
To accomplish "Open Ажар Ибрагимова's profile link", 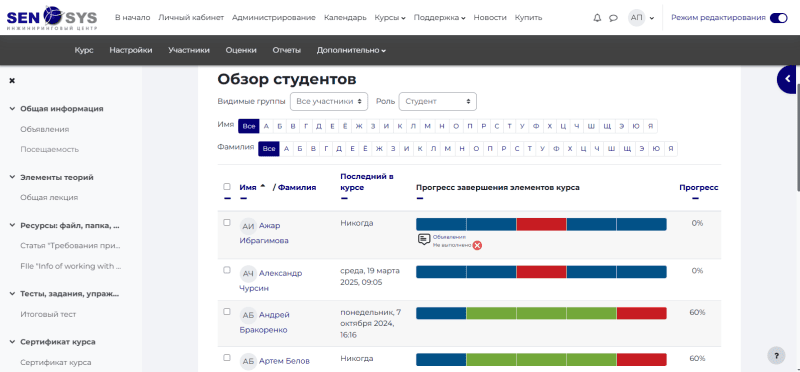I will [x=264, y=233].
